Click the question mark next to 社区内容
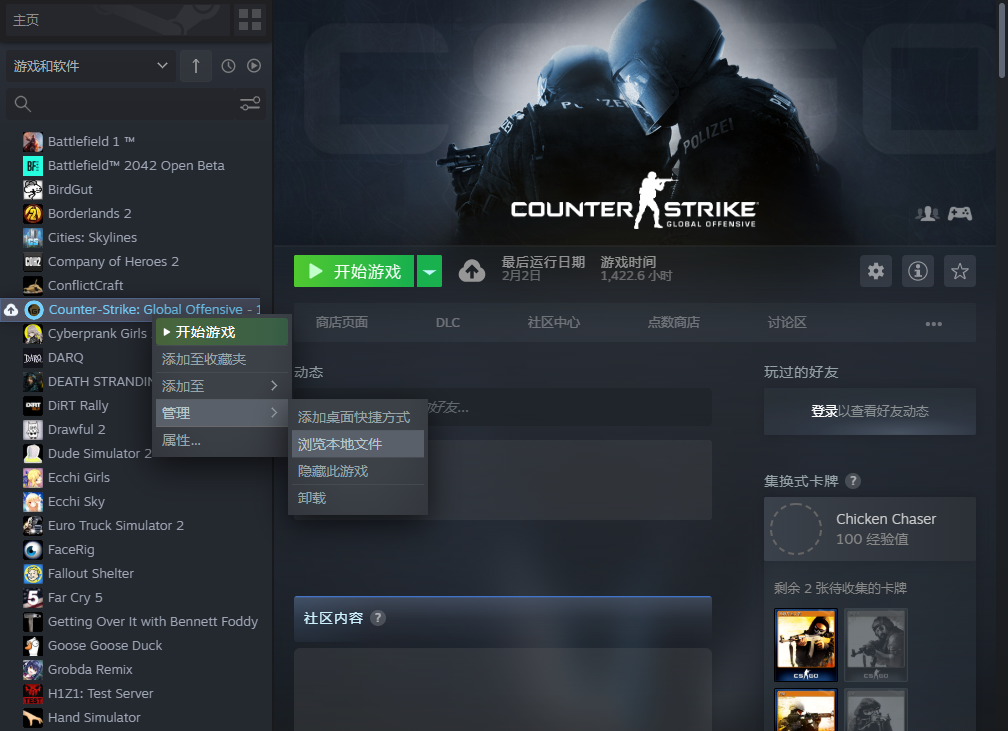1008x731 pixels. click(378, 618)
